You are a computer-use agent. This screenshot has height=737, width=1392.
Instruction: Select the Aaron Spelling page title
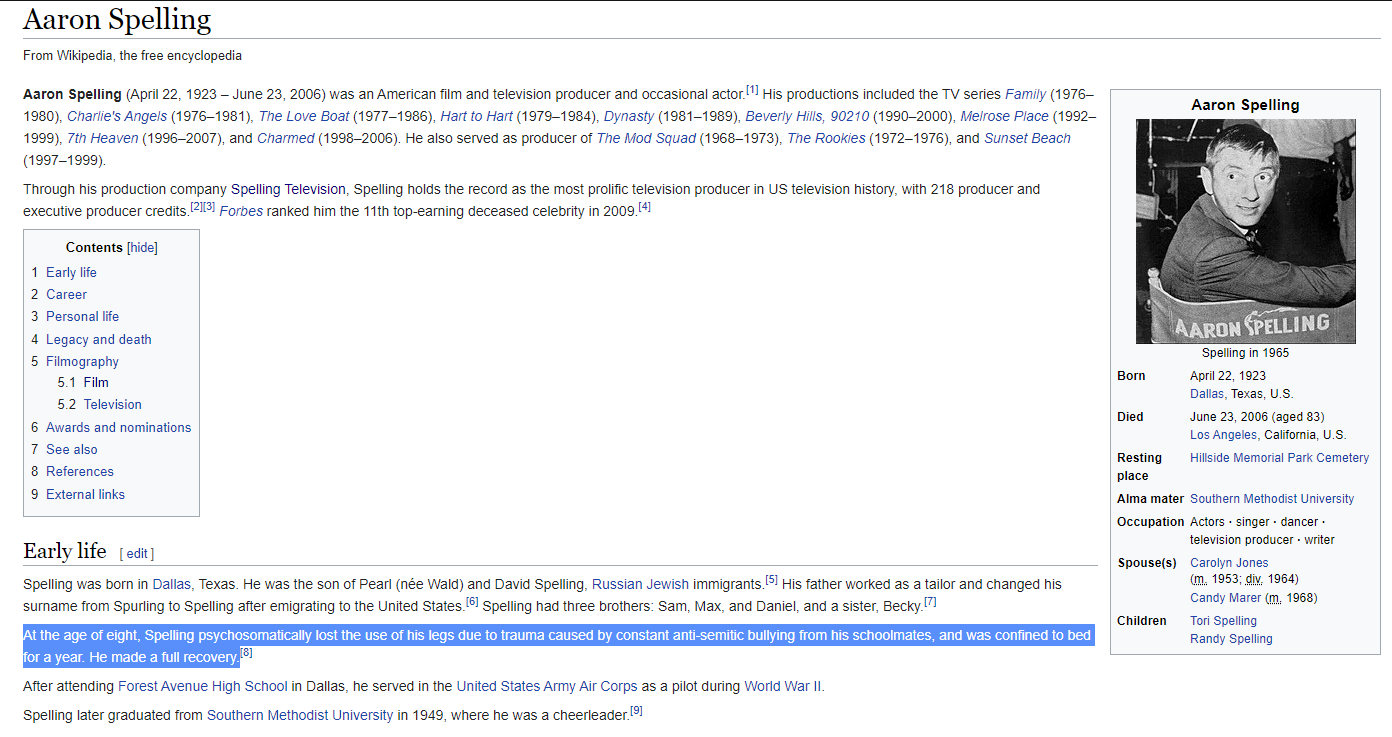coord(117,19)
